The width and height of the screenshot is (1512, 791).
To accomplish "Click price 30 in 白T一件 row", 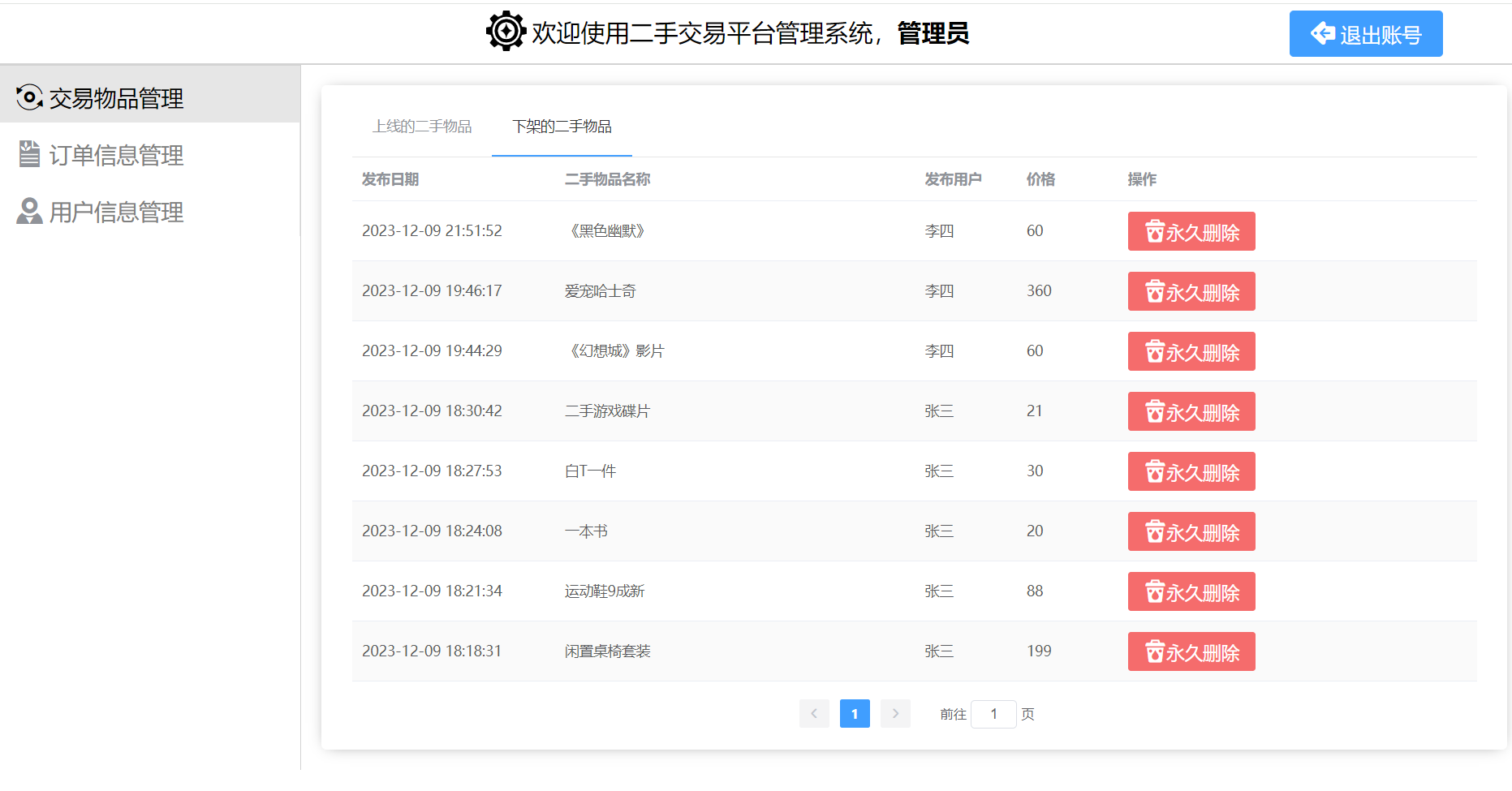I will pyautogui.click(x=1035, y=471).
